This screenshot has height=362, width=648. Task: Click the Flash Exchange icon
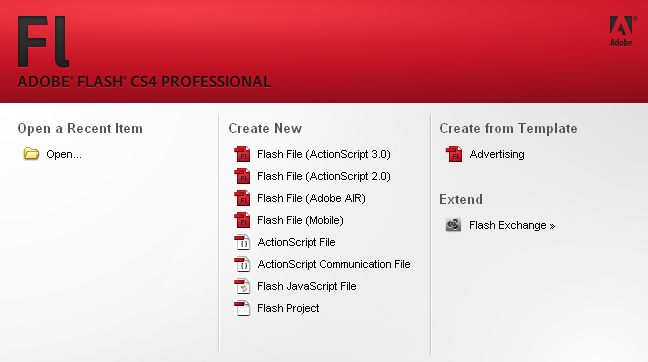point(453,225)
